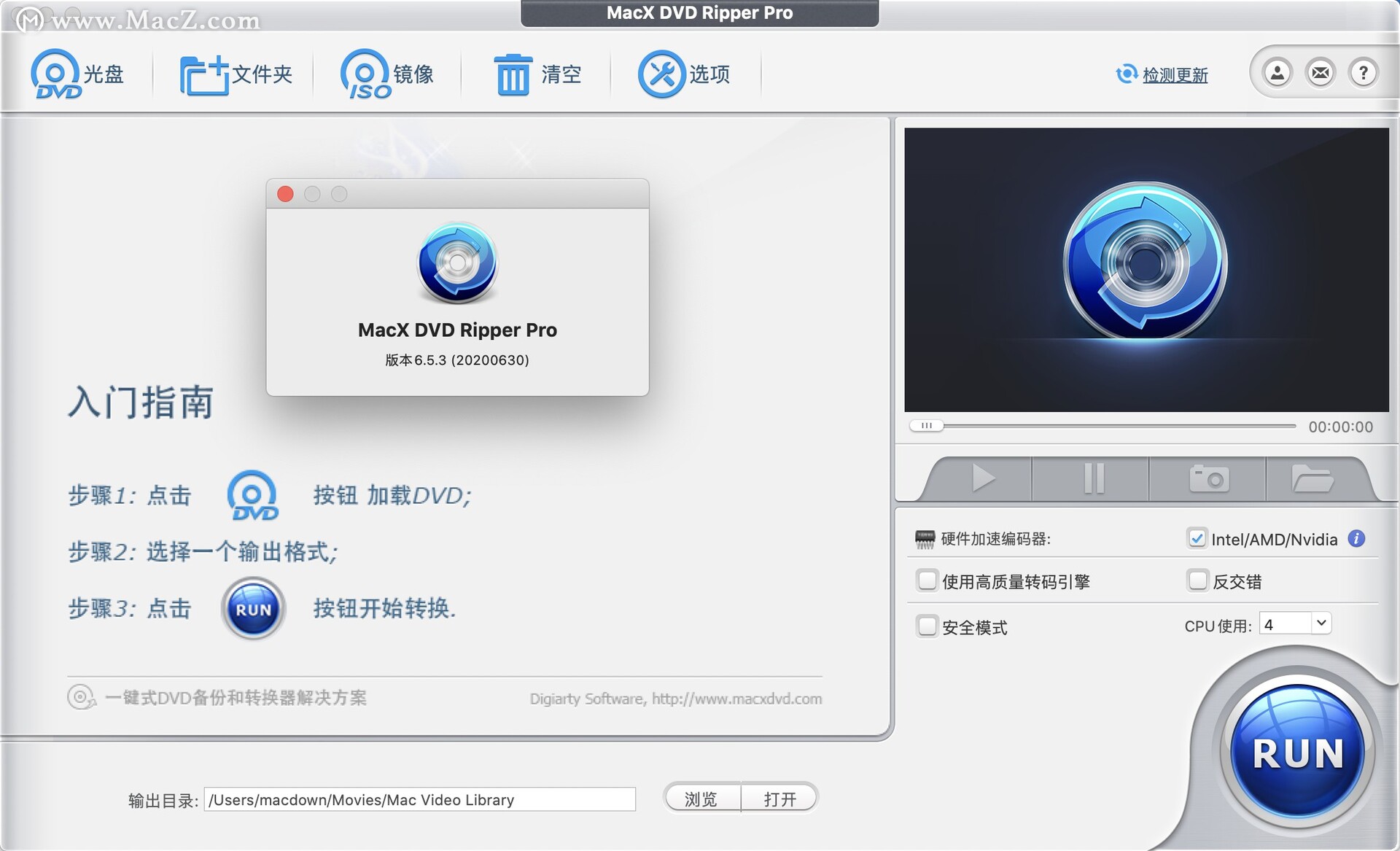Take a snapshot with camera icon

[1209, 478]
